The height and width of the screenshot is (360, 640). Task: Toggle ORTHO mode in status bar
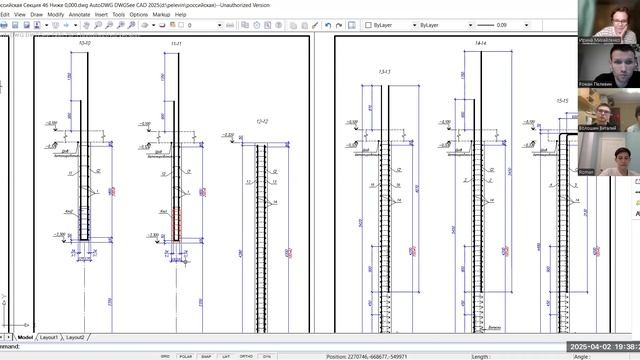coord(246,356)
